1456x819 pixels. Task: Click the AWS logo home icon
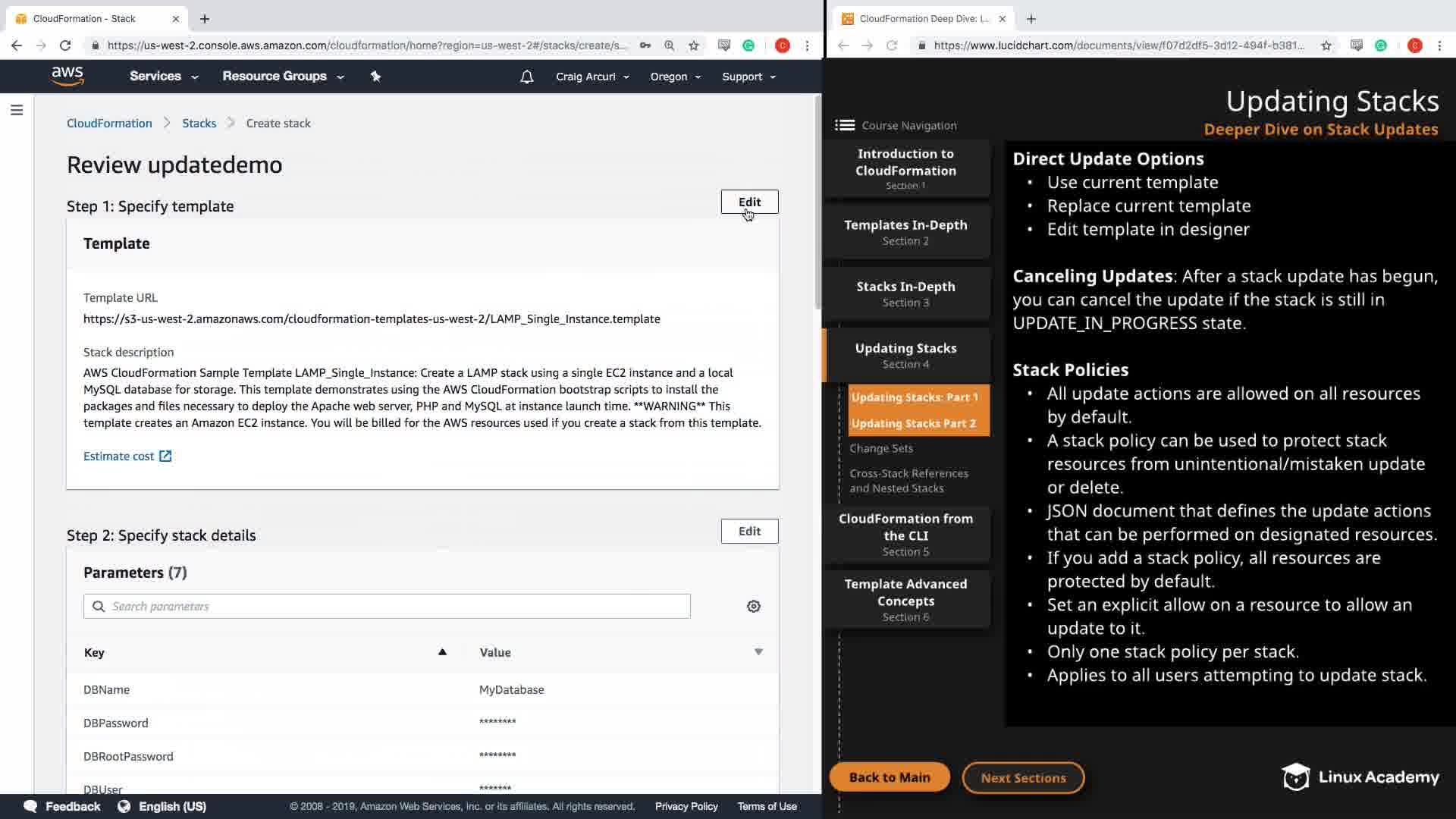67,76
